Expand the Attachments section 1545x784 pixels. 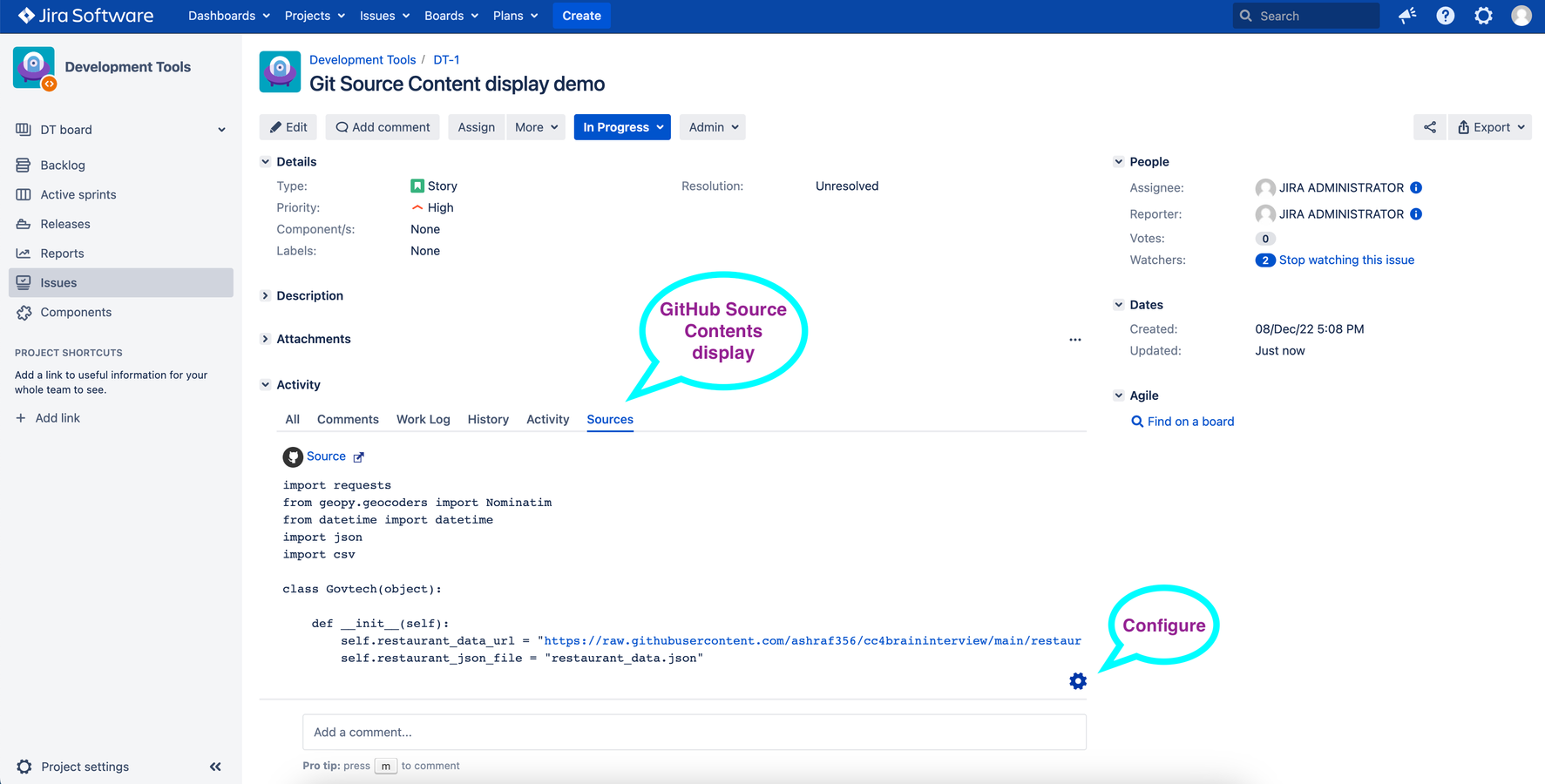coord(266,339)
